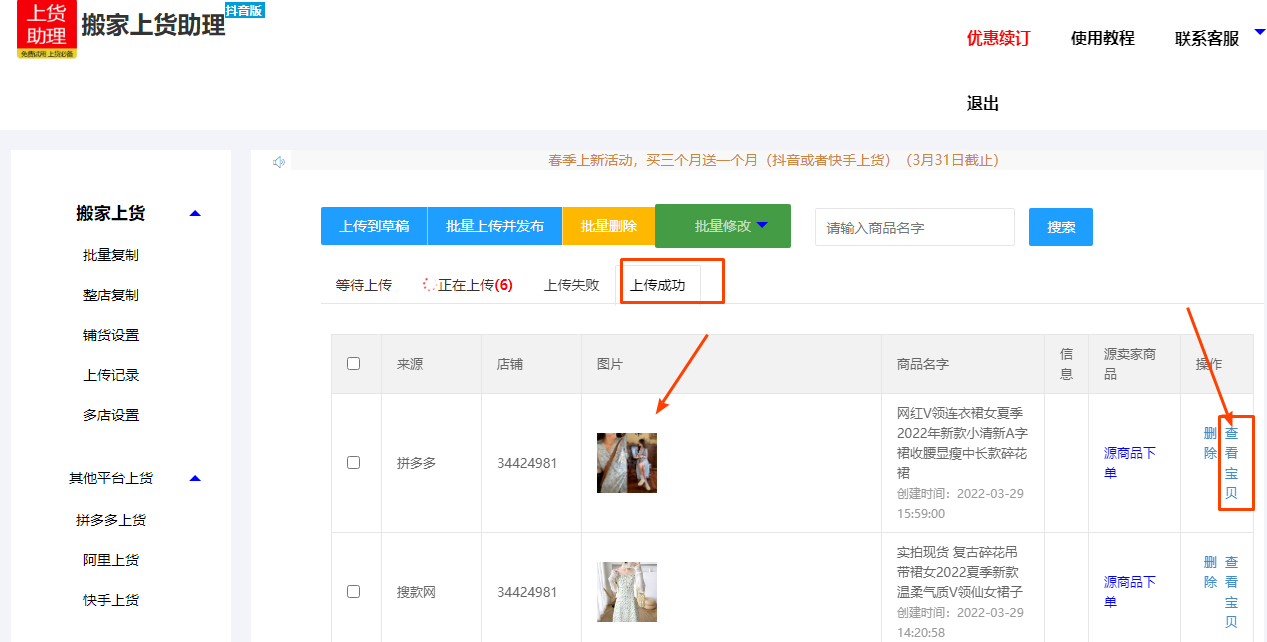Click the spinning upload indicator on 正在上传 tab
Viewport: 1267px width, 642px height.
(428, 283)
